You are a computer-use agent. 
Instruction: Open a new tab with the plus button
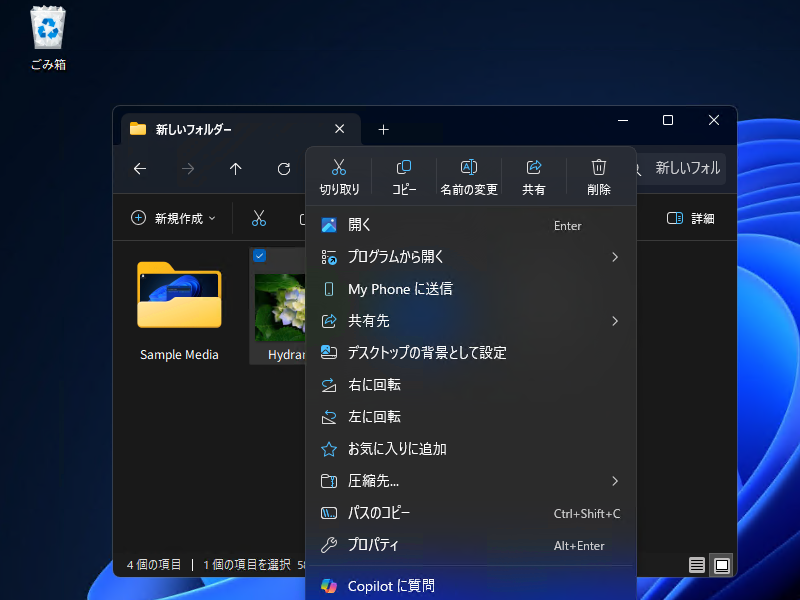point(383,129)
